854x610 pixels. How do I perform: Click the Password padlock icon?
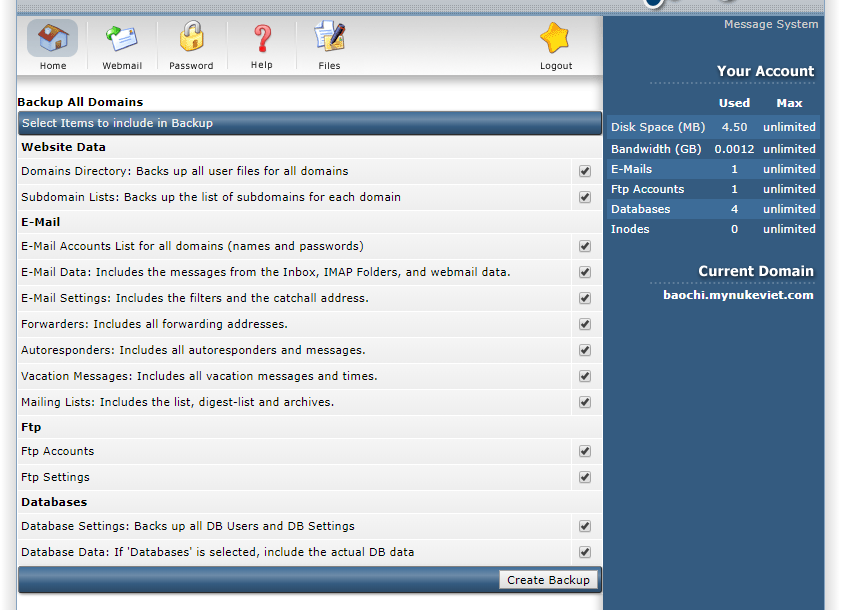point(191,39)
